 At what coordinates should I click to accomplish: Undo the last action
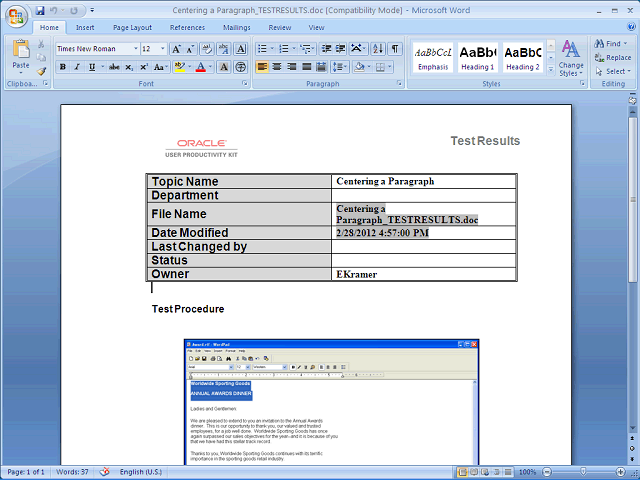pyautogui.click(x=53, y=11)
